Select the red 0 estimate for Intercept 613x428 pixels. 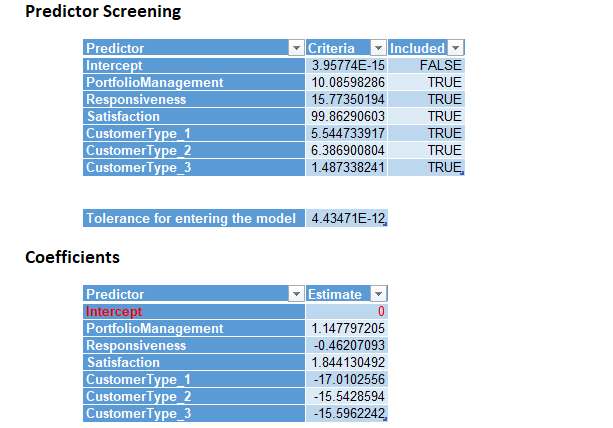[x=346, y=311]
